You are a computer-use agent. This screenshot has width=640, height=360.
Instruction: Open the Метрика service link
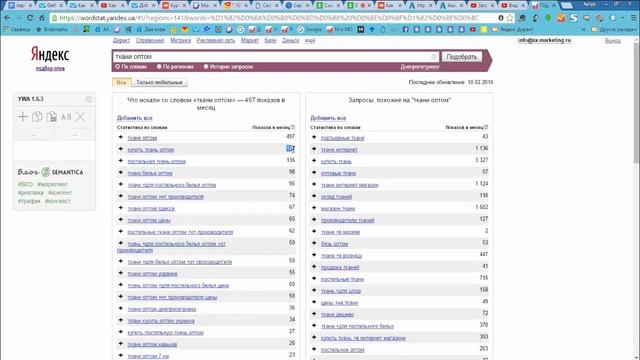click(180, 40)
